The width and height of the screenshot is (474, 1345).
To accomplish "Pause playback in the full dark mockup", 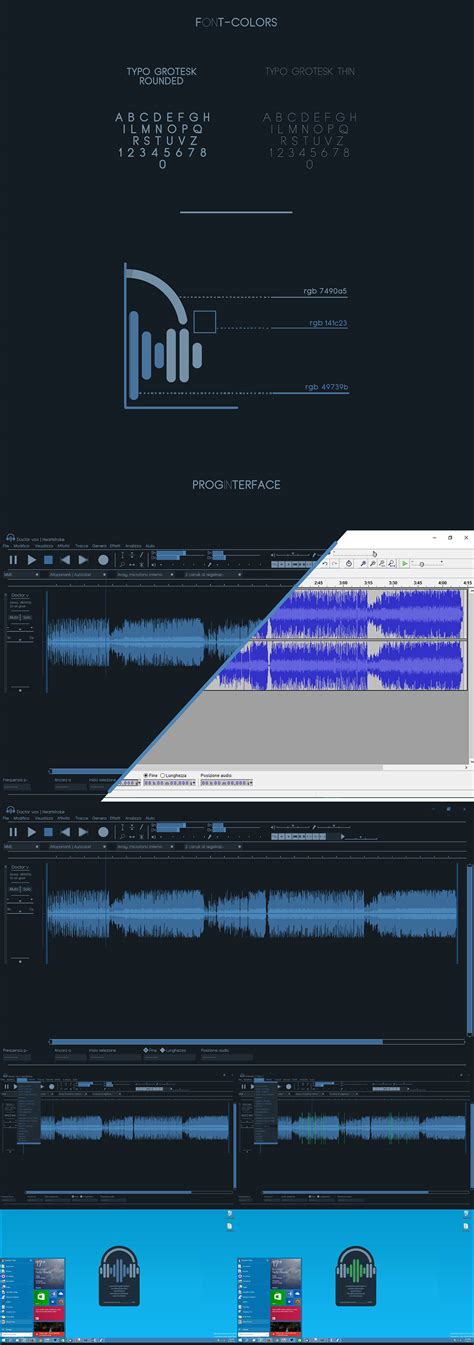I will pos(13,831).
